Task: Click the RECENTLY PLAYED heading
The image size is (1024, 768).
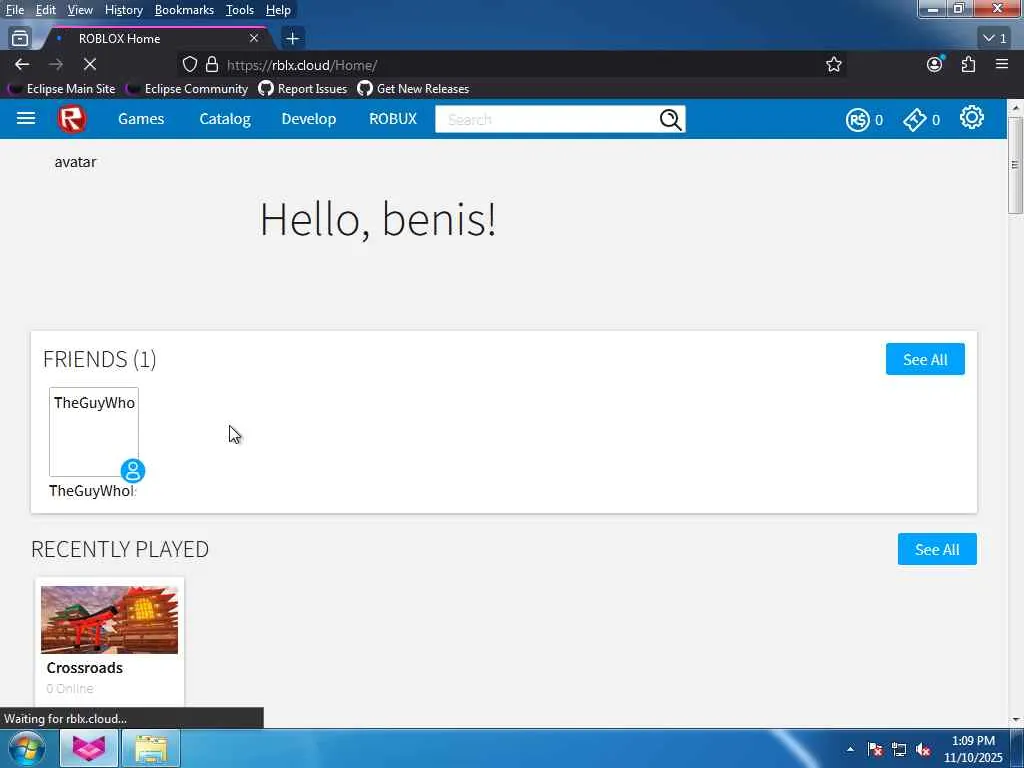Action: tap(120, 549)
